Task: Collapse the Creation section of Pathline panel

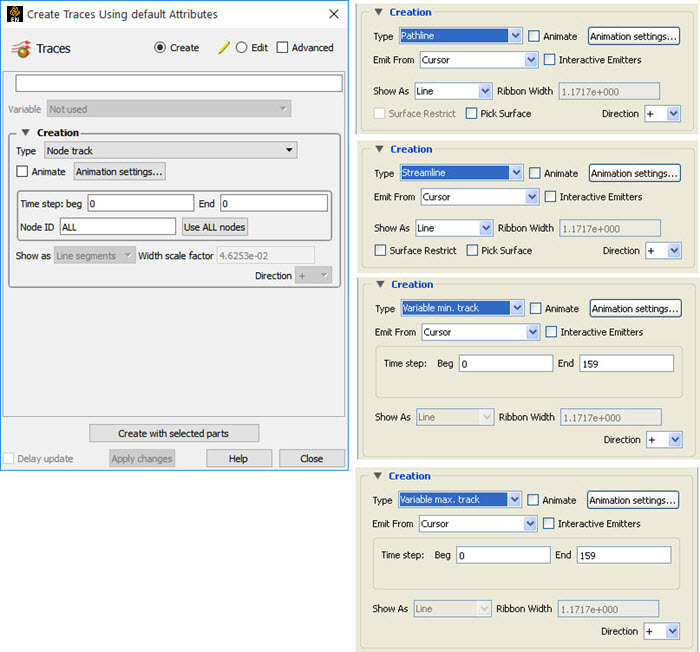Action: click(x=379, y=12)
